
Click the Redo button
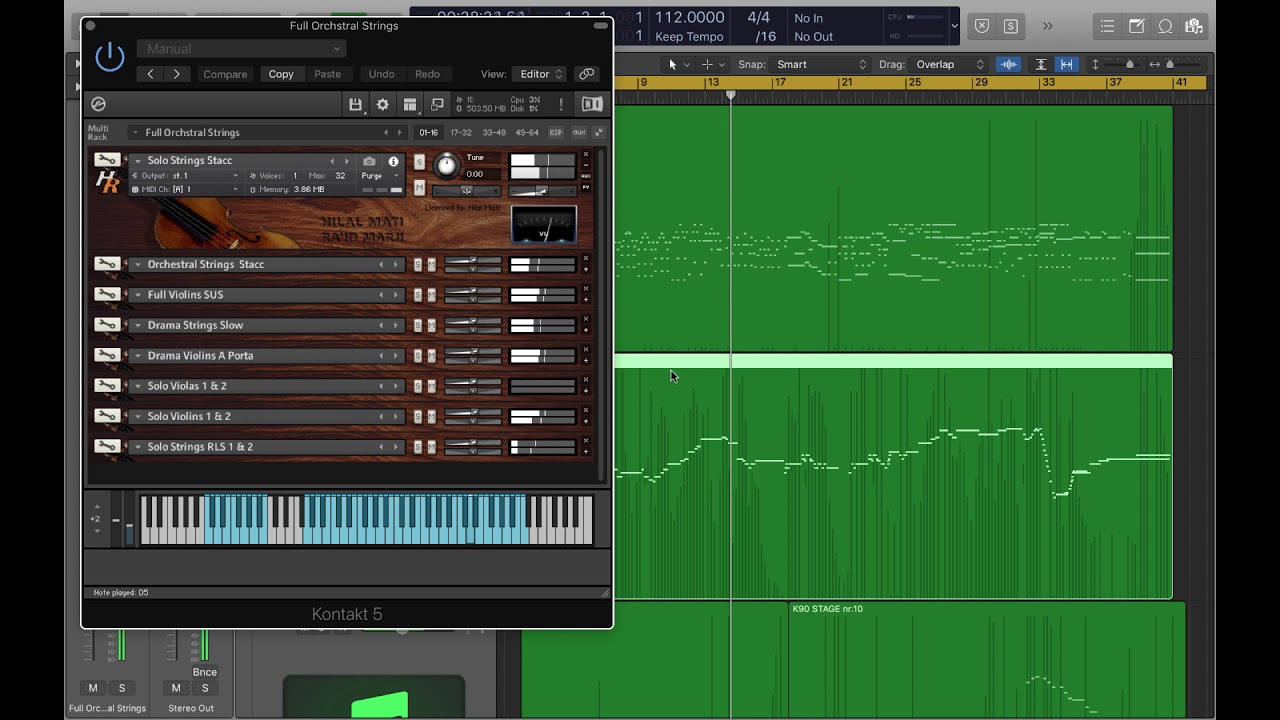[x=427, y=74]
